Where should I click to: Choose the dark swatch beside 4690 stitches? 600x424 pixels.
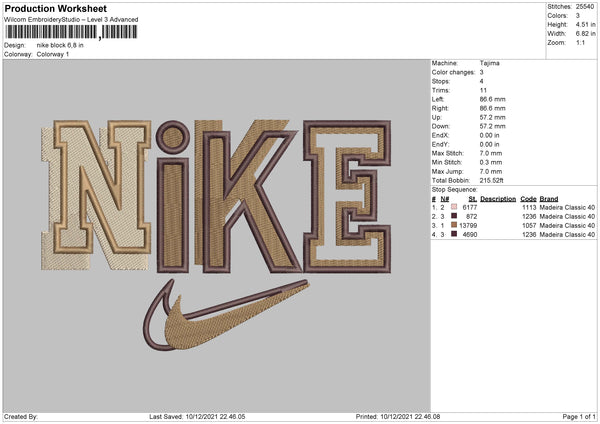(x=455, y=234)
